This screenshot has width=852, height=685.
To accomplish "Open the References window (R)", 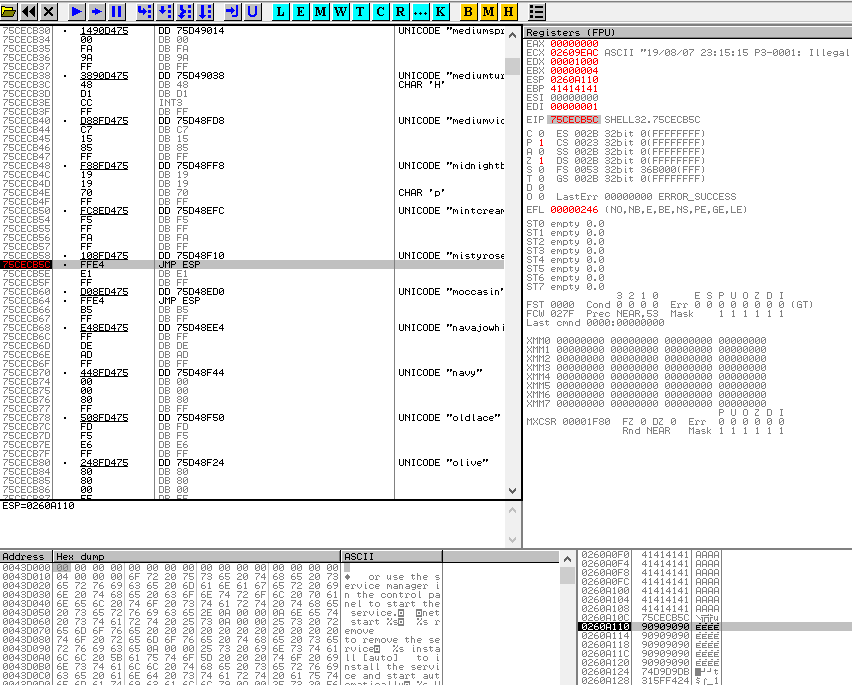I will click(400, 11).
